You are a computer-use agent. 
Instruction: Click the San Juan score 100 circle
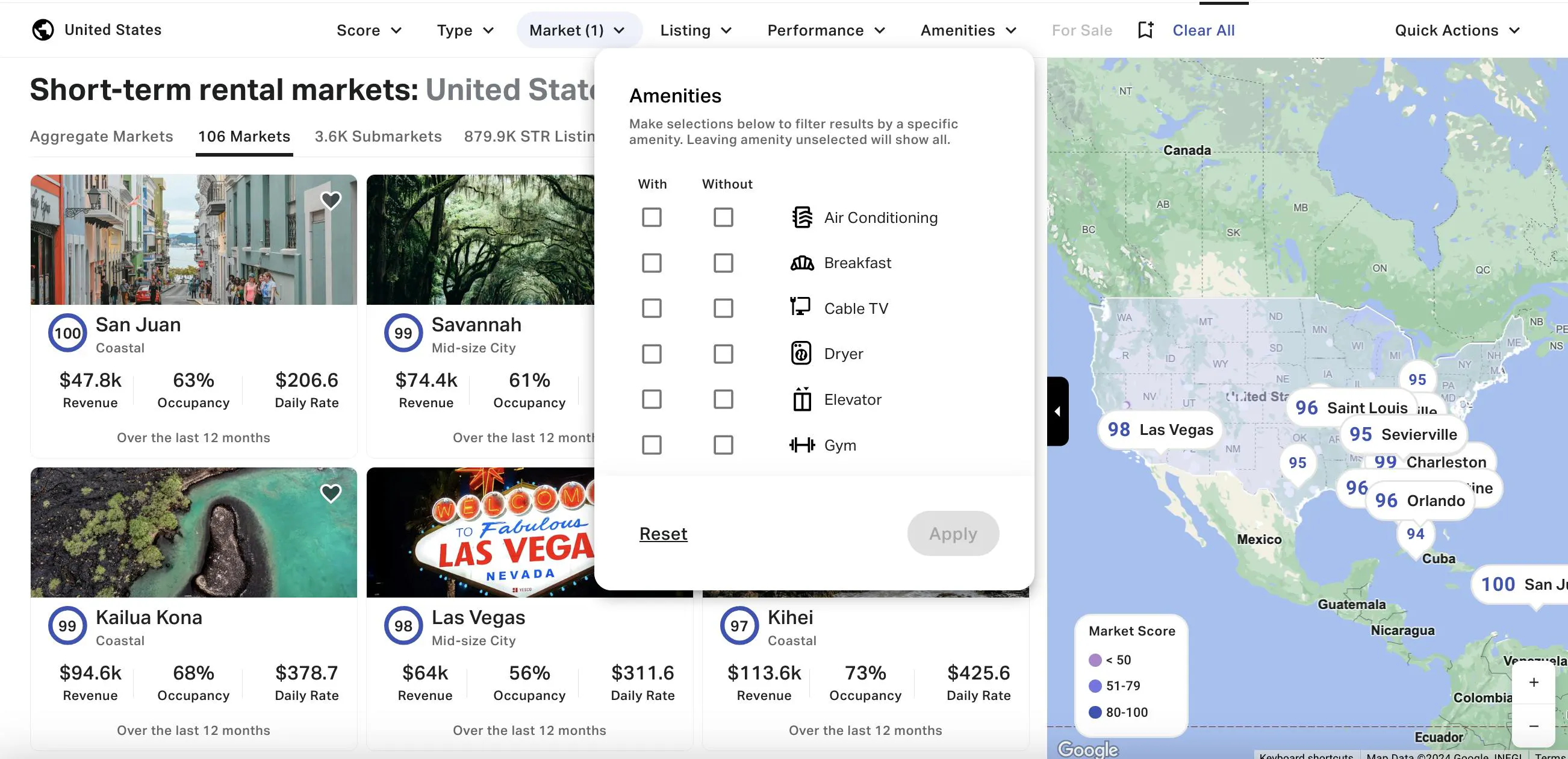pyautogui.click(x=67, y=333)
